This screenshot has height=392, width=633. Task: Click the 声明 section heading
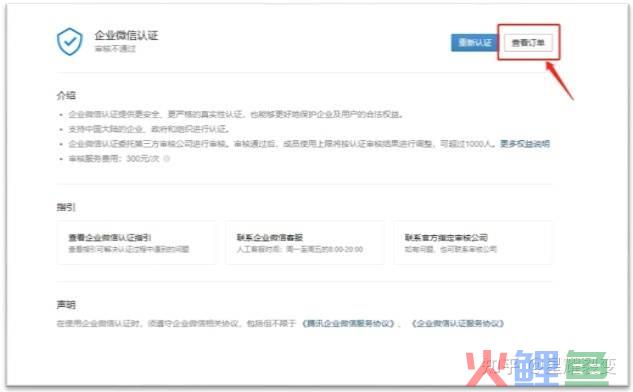pos(66,304)
